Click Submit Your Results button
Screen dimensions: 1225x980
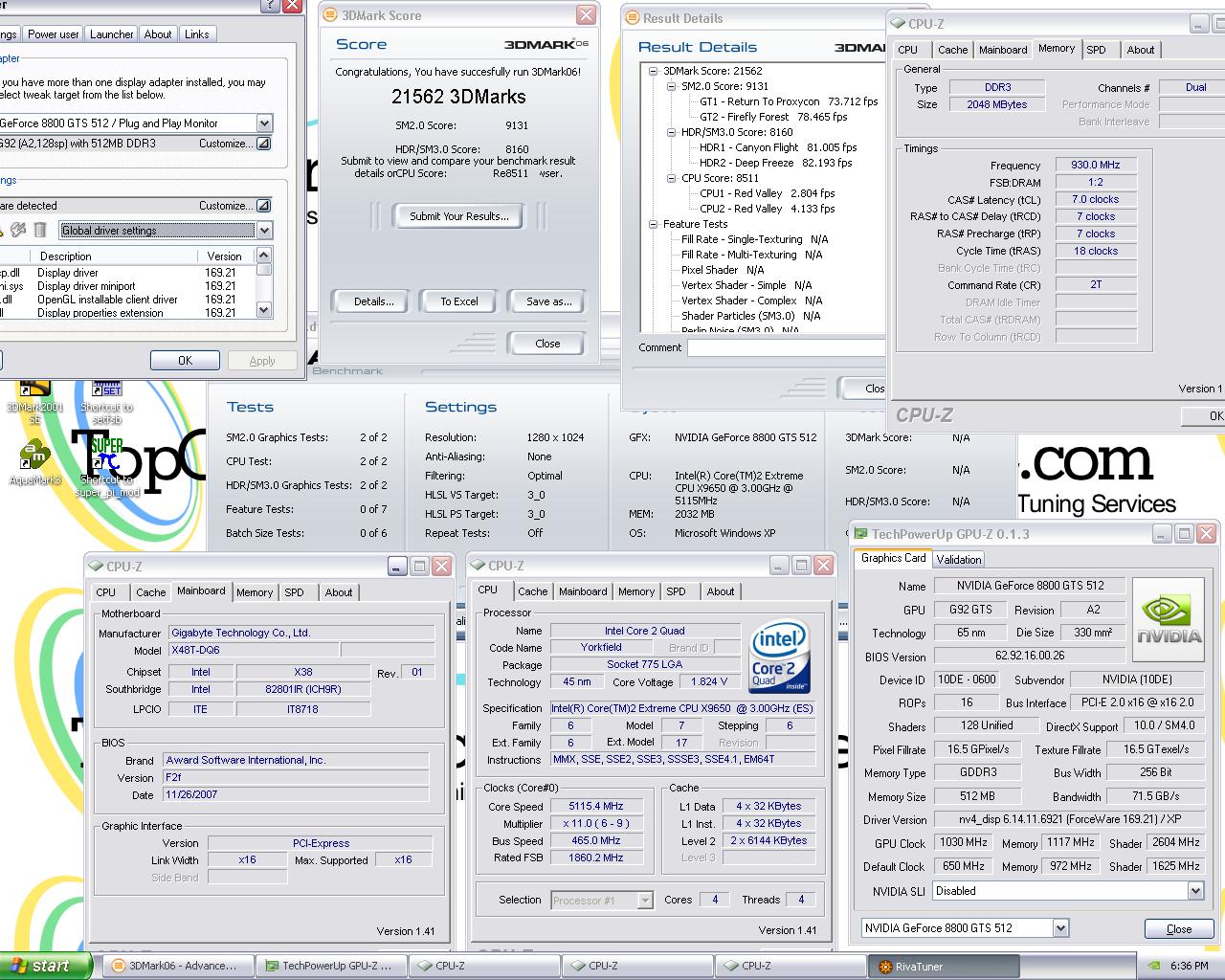459,216
